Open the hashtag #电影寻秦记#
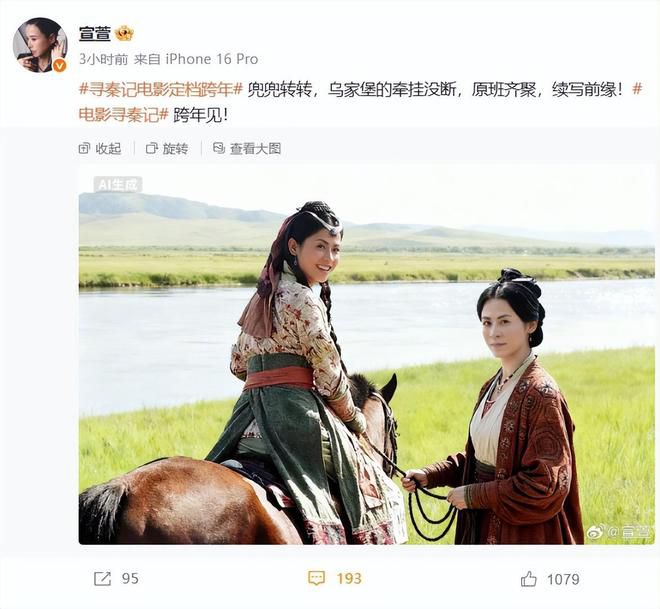This screenshot has height=609, width=660. coord(124,114)
